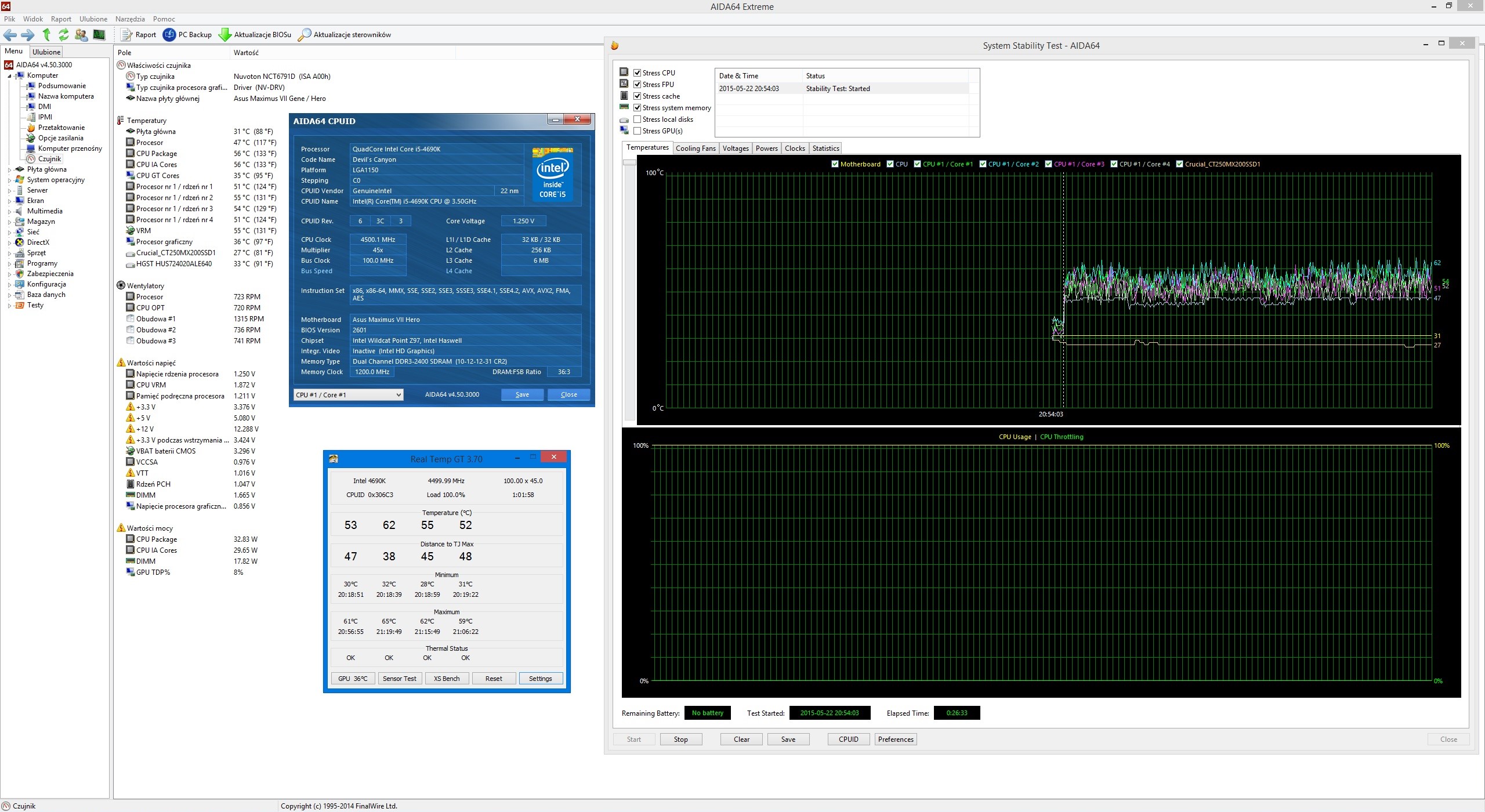Click the Aktualizacje BIOSu green arrow icon

[x=224, y=35]
